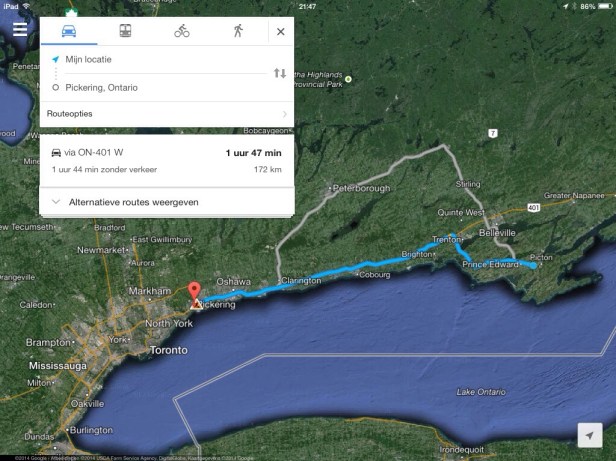Edit the Pickering, Ontario destination field

tap(160, 88)
